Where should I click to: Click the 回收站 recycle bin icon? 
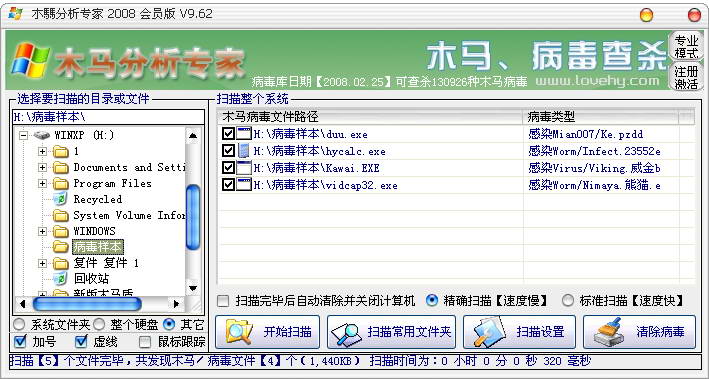tap(60, 279)
